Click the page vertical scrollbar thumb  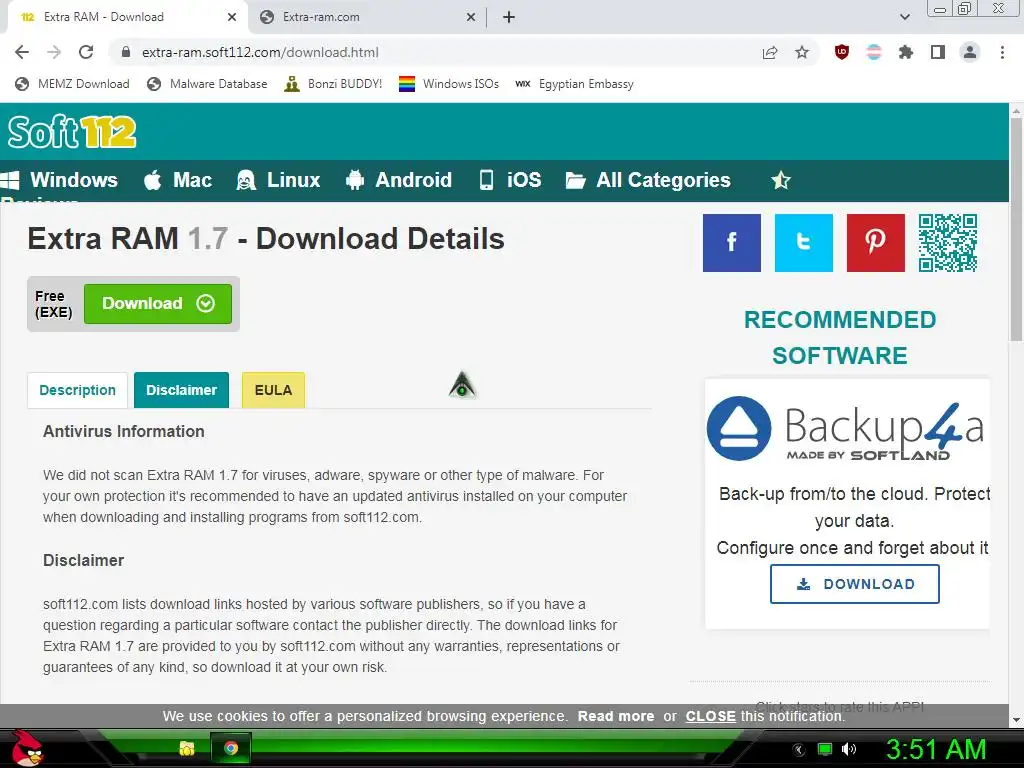coord(1016,229)
